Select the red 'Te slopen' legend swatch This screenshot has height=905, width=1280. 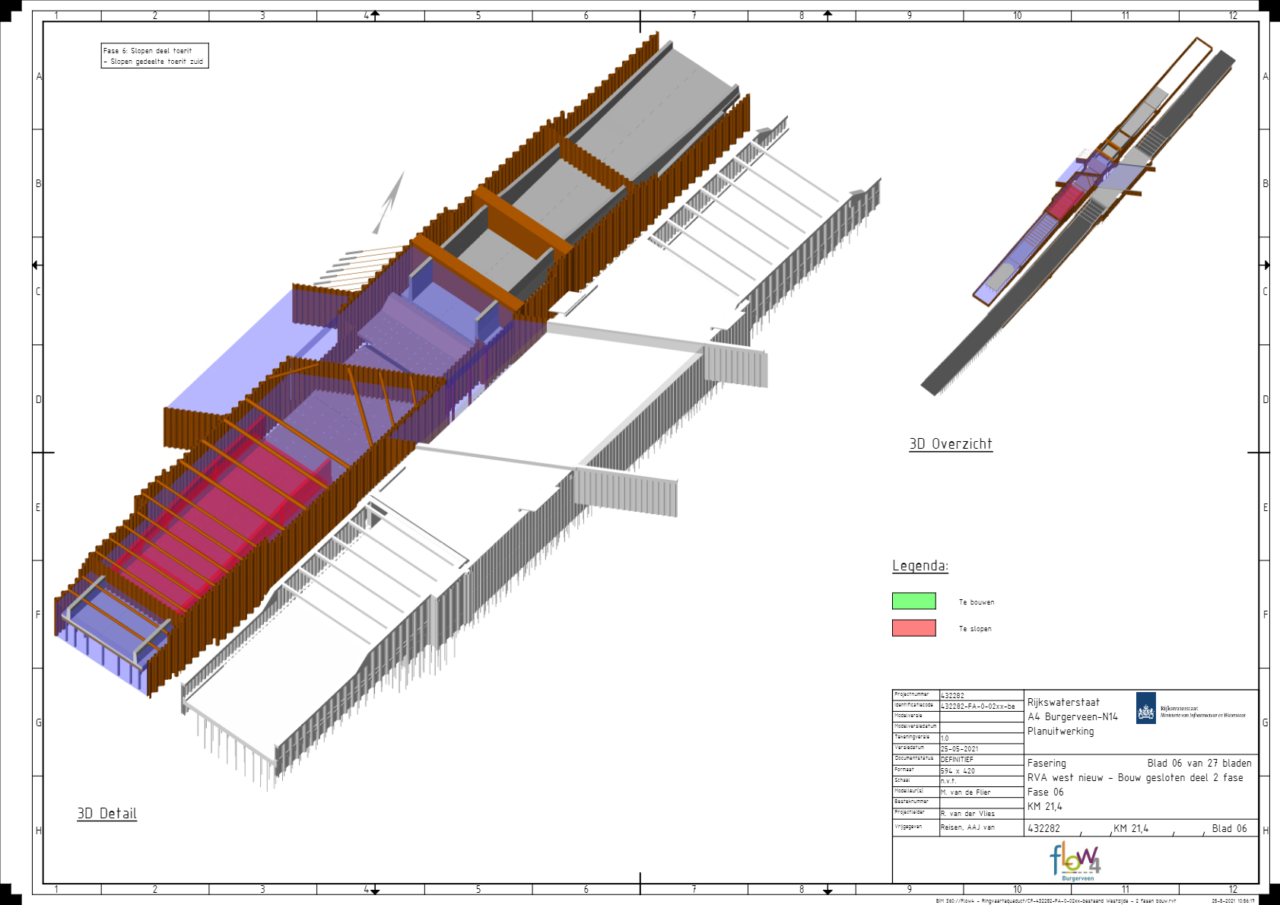(x=914, y=628)
